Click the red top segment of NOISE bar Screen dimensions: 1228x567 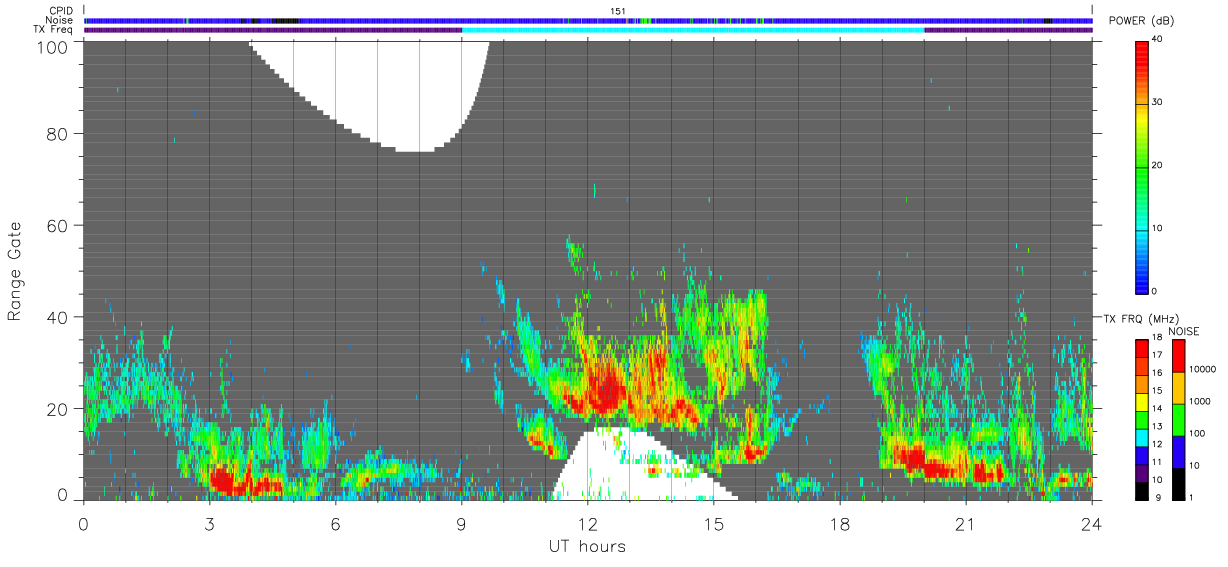pos(1179,356)
